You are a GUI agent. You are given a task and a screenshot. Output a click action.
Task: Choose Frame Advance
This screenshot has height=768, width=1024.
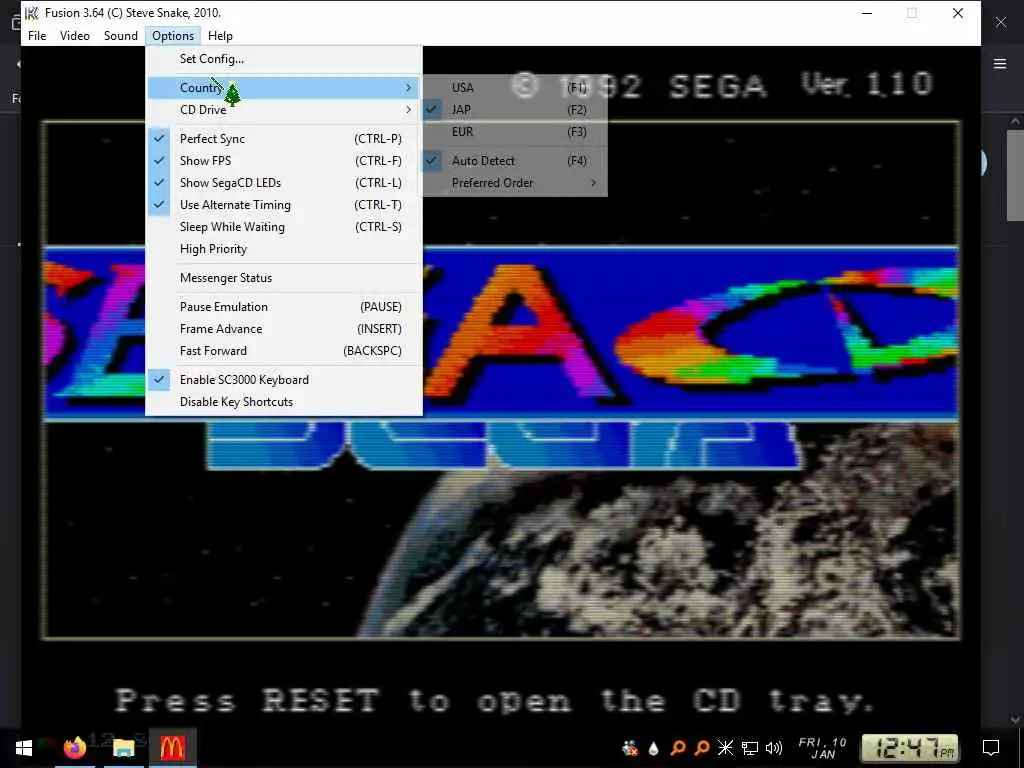[x=283, y=329]
